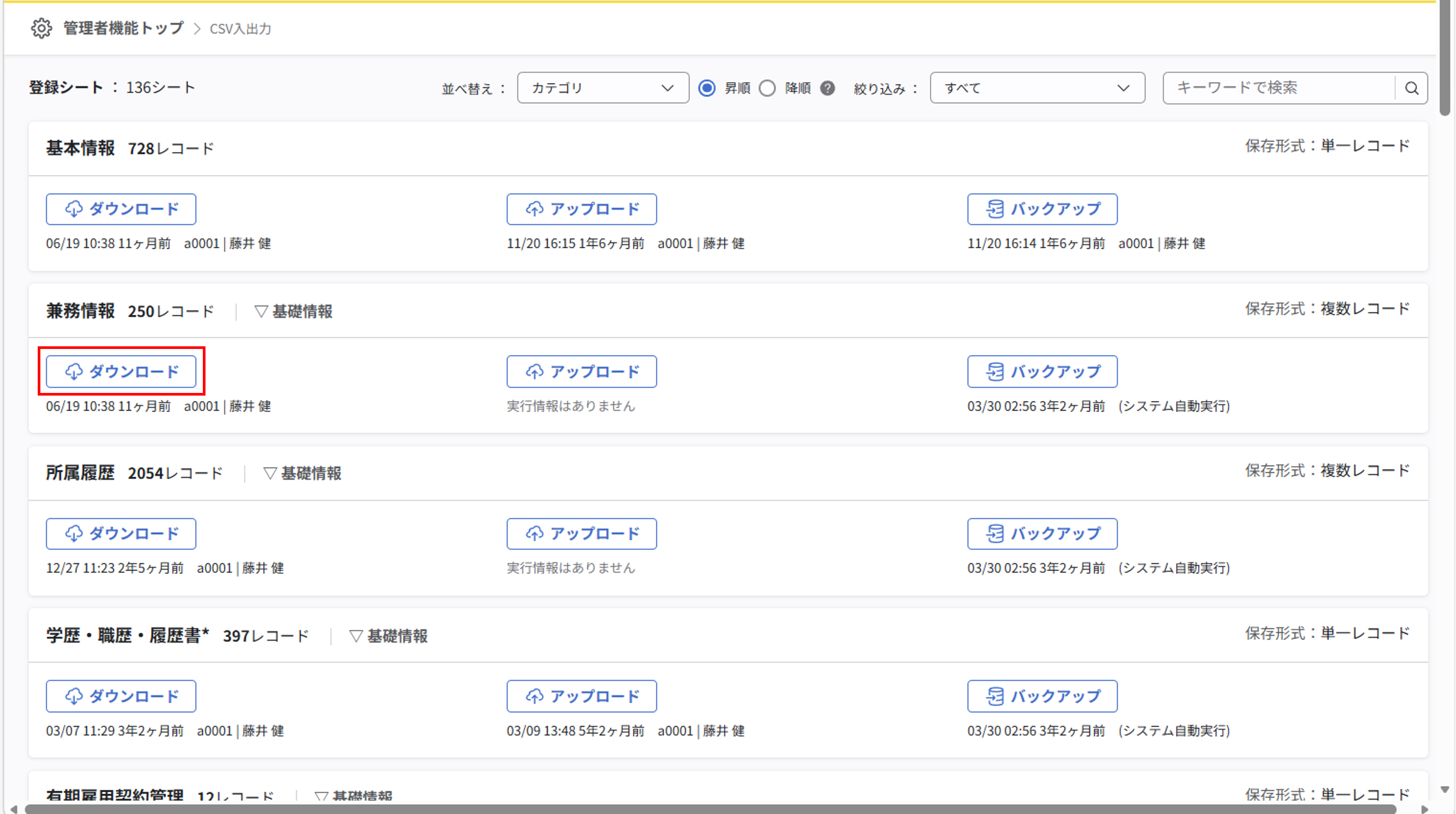The image size is (1456, 814).
Task: Click the CSV入出力 breadcrumb text
Action: point(240,29)
